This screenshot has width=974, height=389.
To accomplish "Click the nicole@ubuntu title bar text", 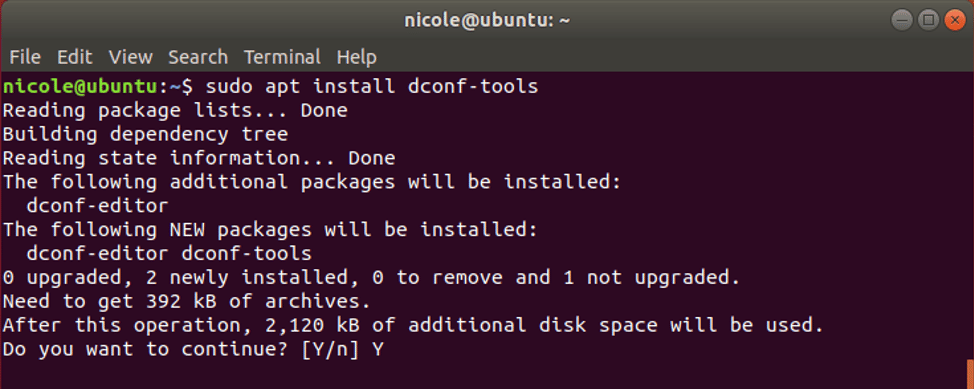I will (x=487, y=21).
